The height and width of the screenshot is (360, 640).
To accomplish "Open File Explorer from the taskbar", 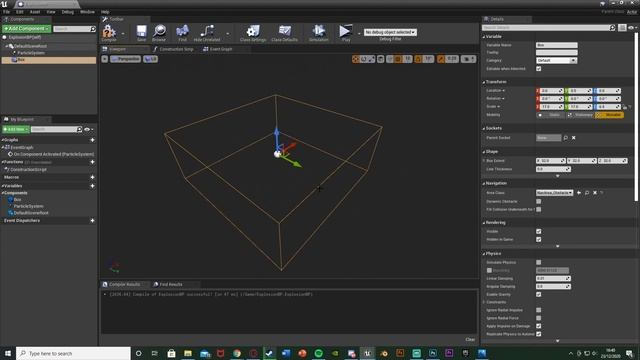I will pyautogui.click(x=188, y=353).
